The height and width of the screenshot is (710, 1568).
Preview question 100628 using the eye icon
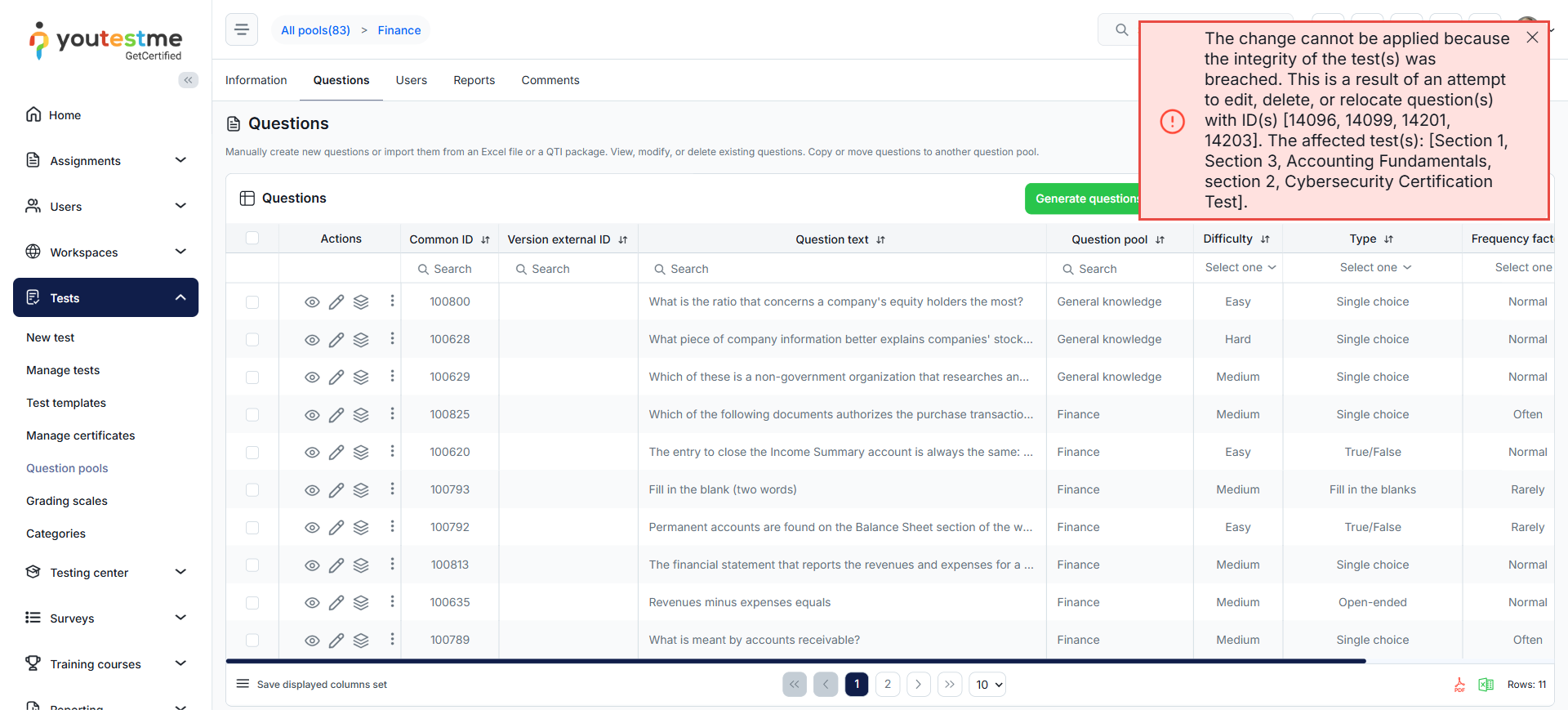pos(312,340)
